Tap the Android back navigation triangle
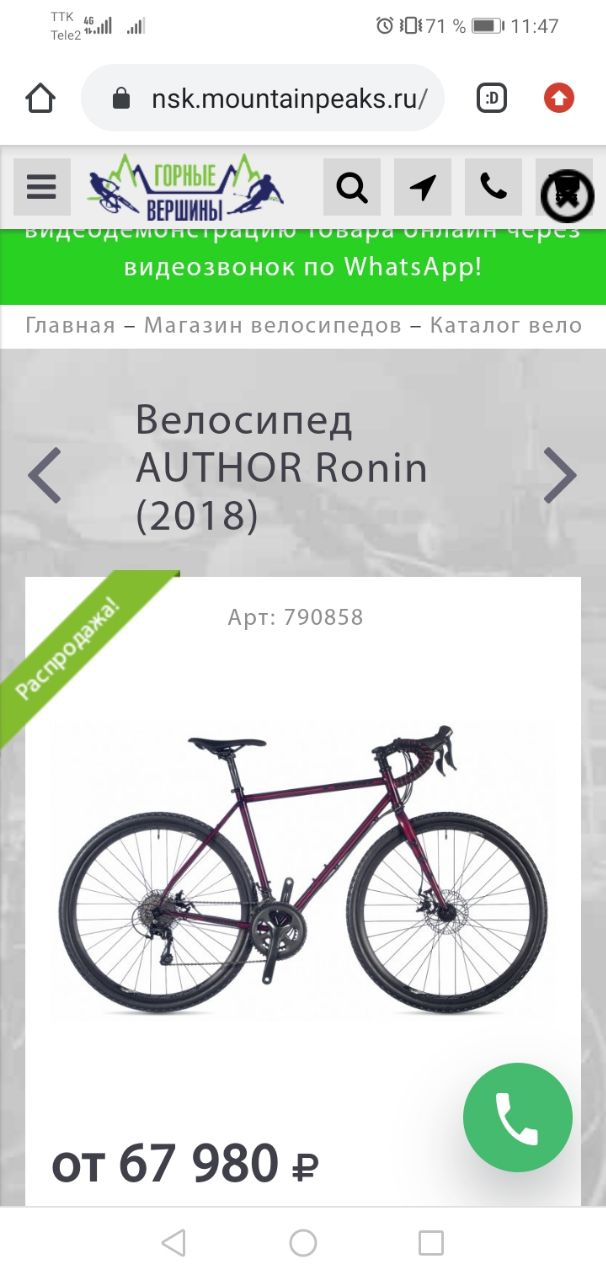The height and width of the screenshot is (1280, 606). tap(174, 1243)
